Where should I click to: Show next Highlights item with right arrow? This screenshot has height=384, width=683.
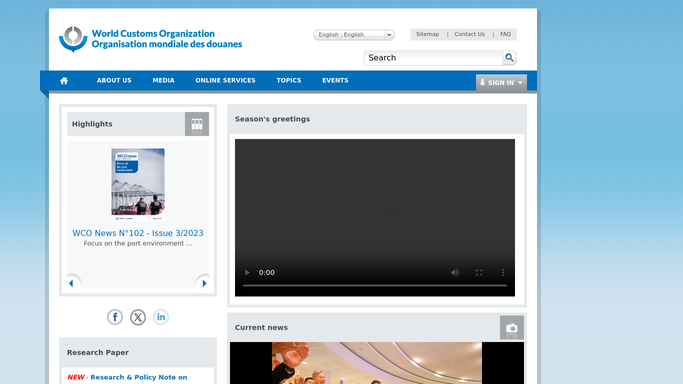pyautogui.click(x=204, y=283)
